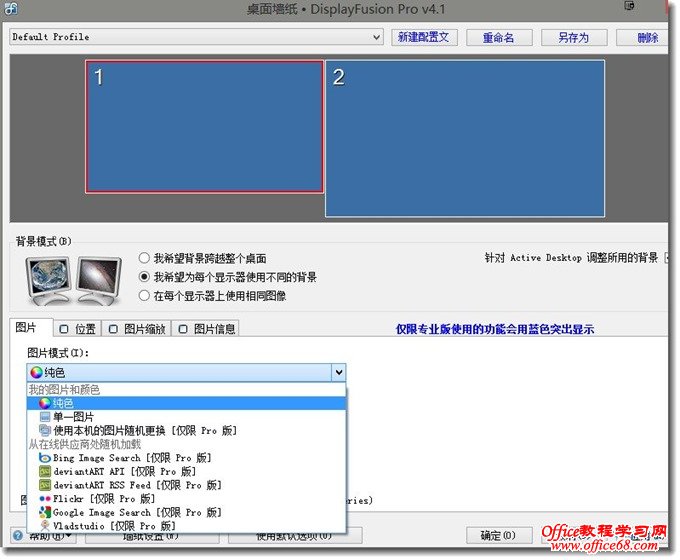Image resolution: width=680 pixels, height=560 pixels.
Task: Click the deviantART API icon
Action: click(x=45, y=471)
